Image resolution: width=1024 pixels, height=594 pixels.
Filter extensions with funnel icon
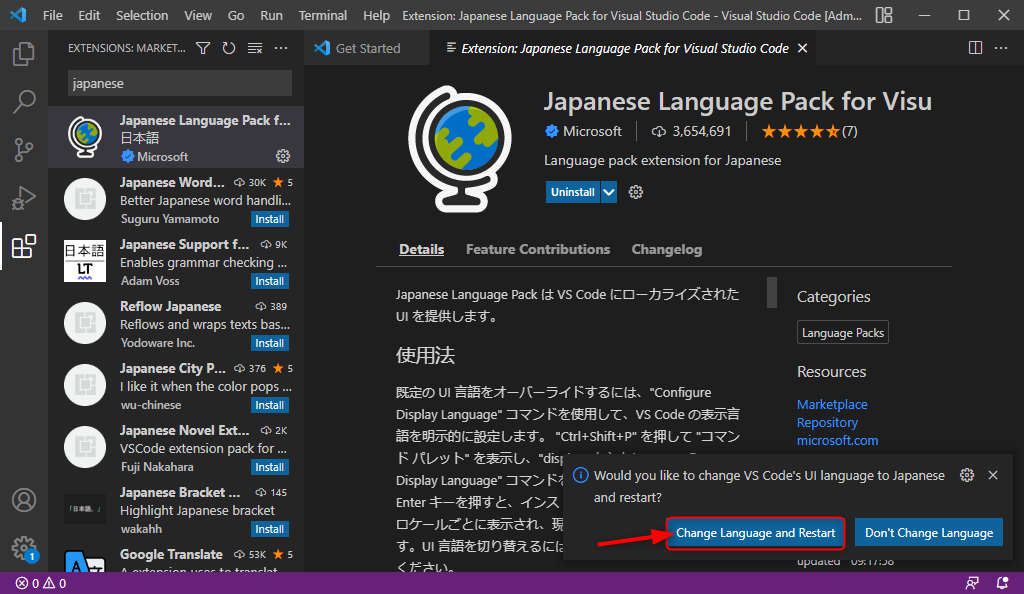tap(203, 48)
